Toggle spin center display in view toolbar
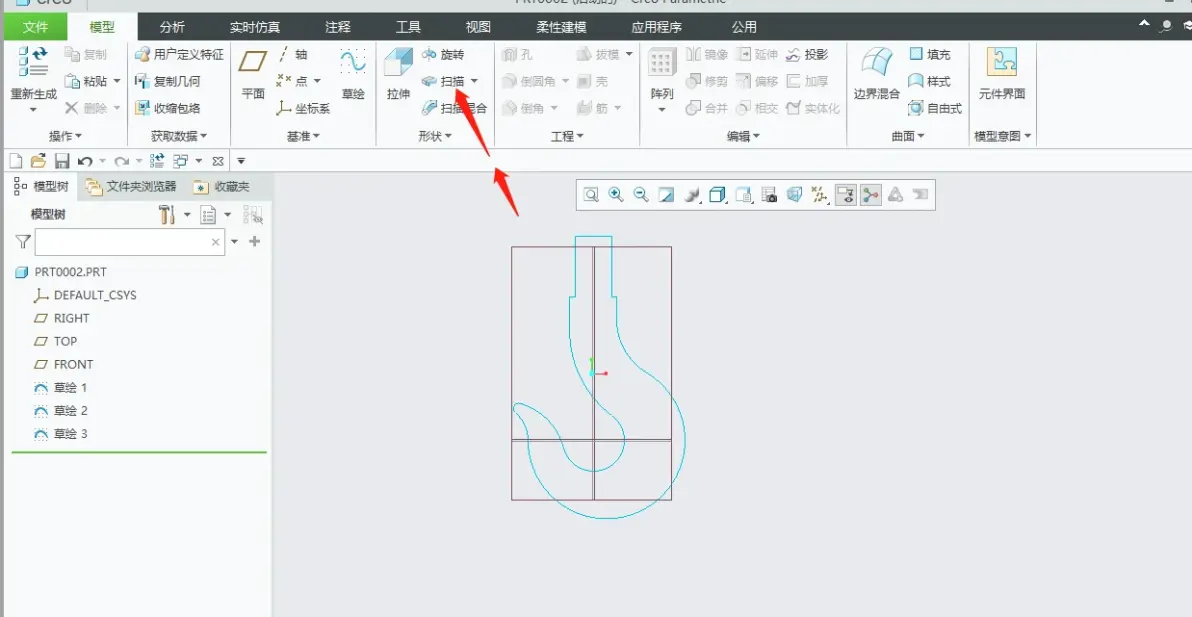 [870, 195]
